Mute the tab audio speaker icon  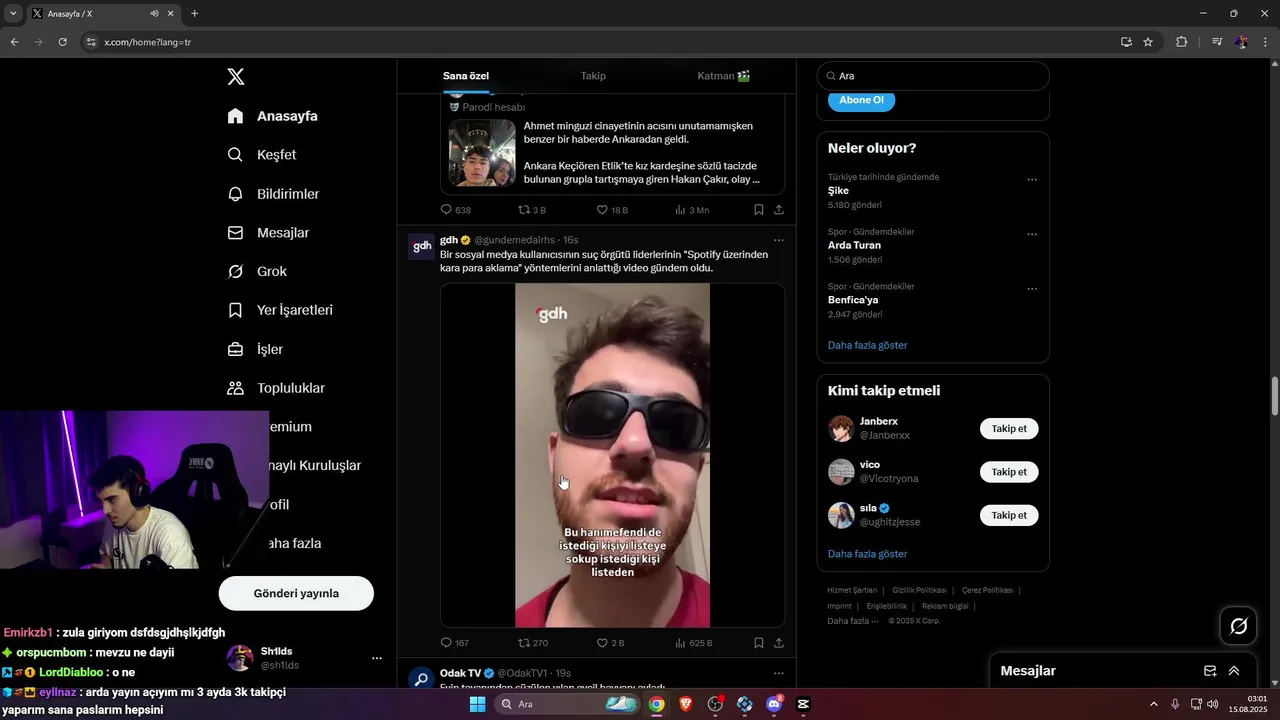(x=155, y=14)
